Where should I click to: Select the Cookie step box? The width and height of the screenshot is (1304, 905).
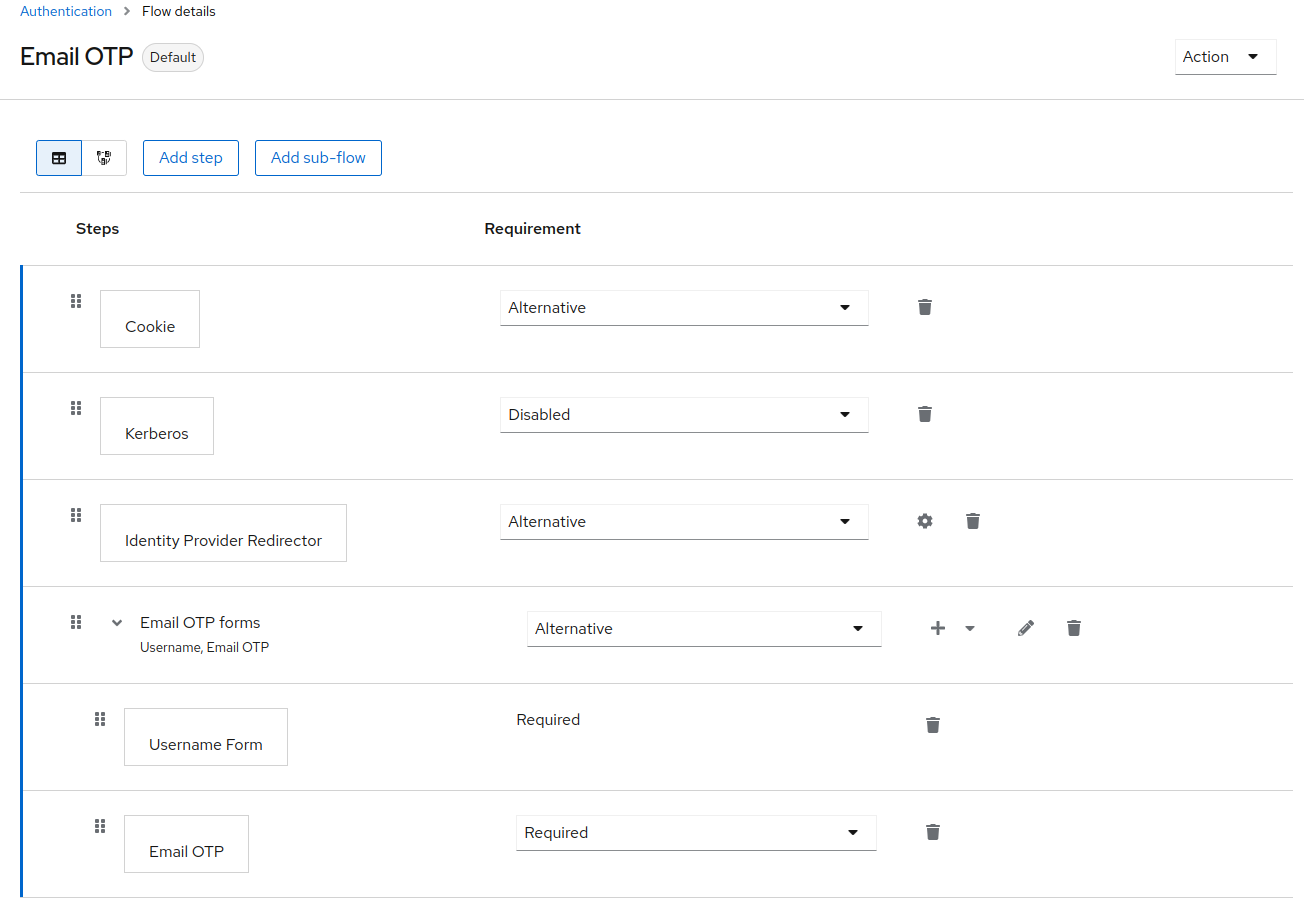click(150, 319)
